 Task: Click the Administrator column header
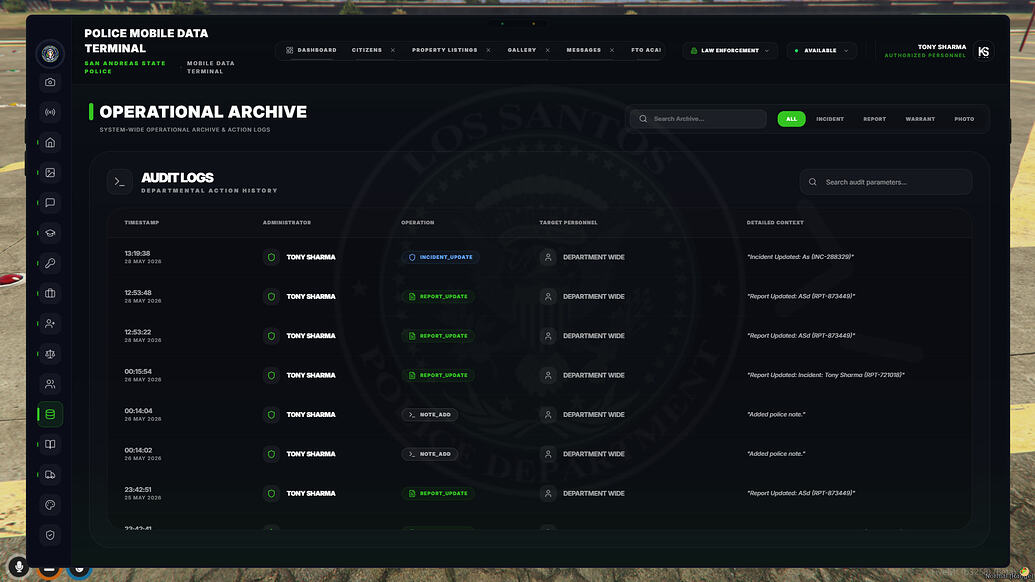click(x=286, y=223)
